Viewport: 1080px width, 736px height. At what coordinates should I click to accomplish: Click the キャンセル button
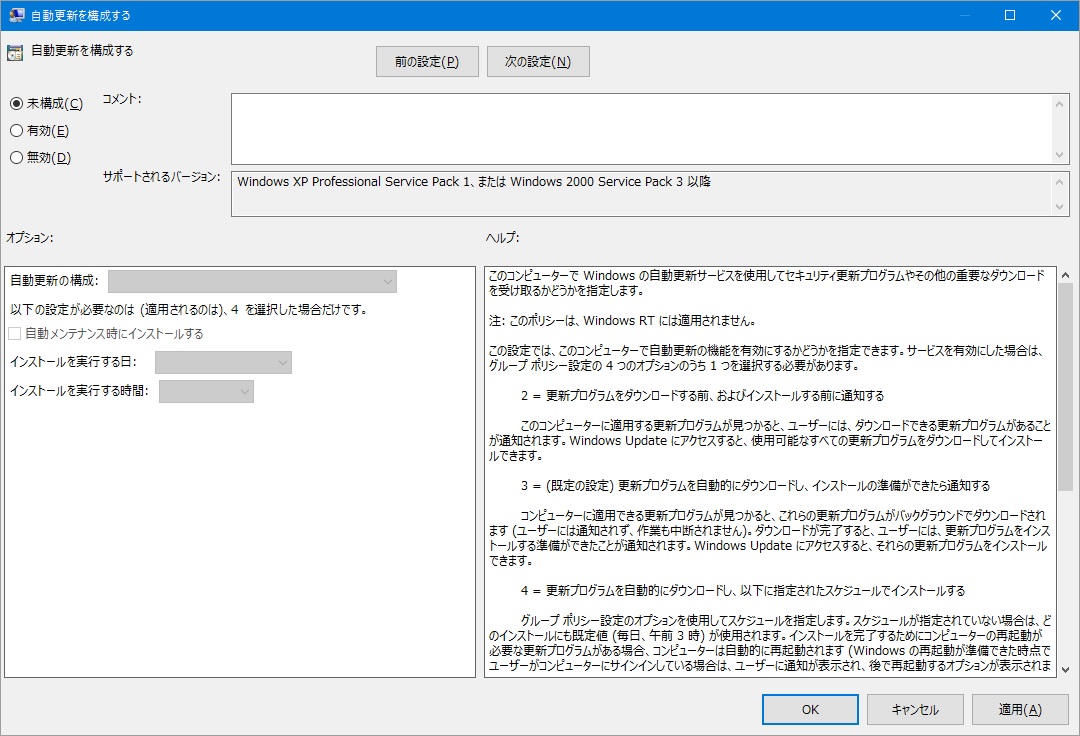click(915, 710)
